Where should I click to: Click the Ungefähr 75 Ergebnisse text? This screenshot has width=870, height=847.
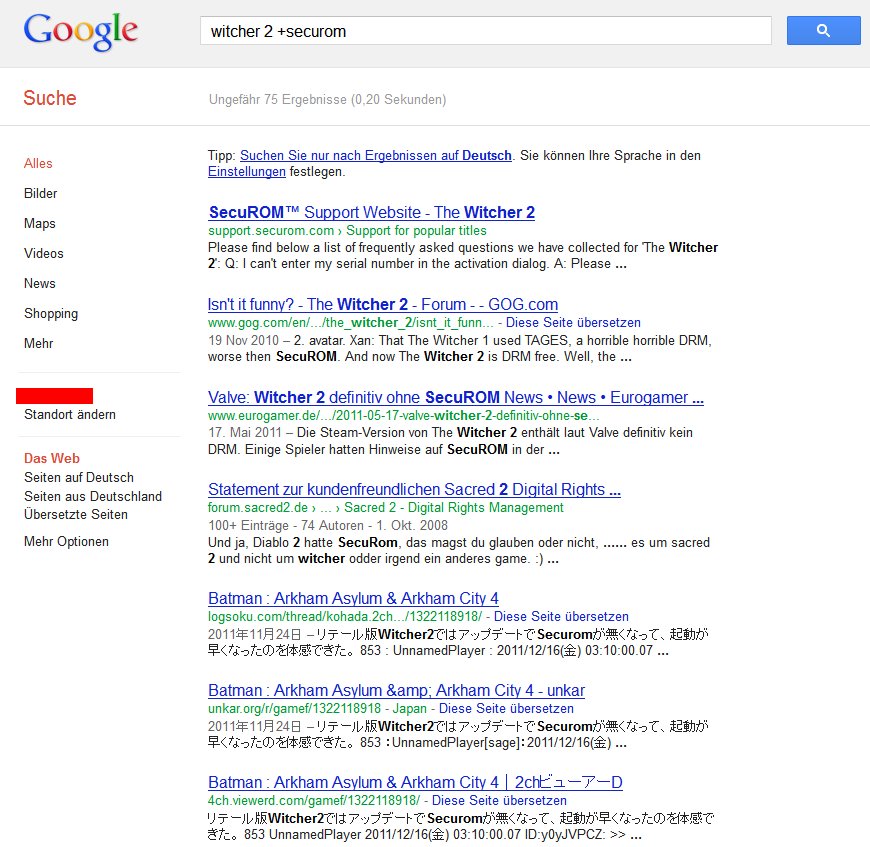[x=327, y=100]
